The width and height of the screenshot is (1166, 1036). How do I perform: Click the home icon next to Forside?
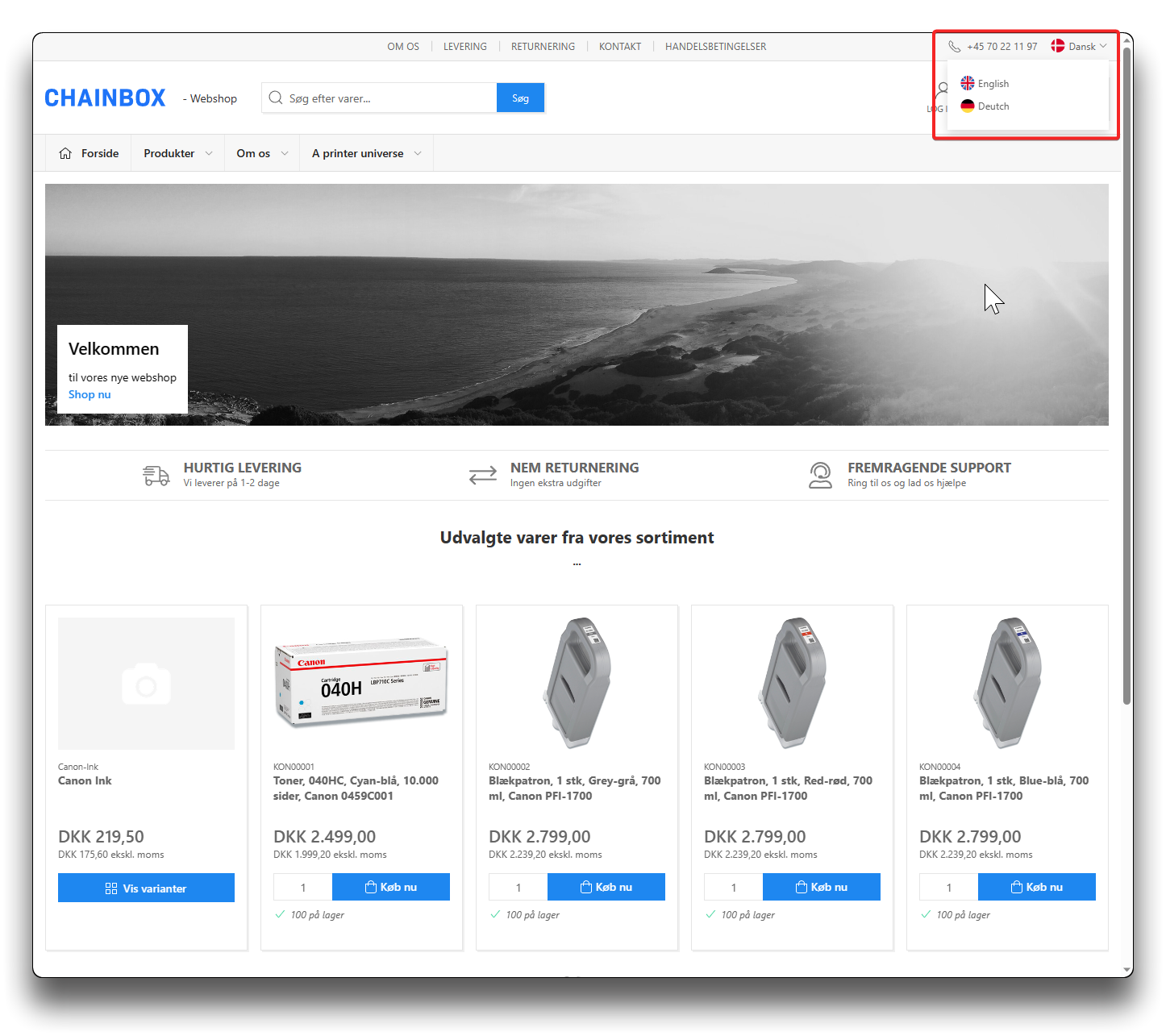tap(65, 153)
